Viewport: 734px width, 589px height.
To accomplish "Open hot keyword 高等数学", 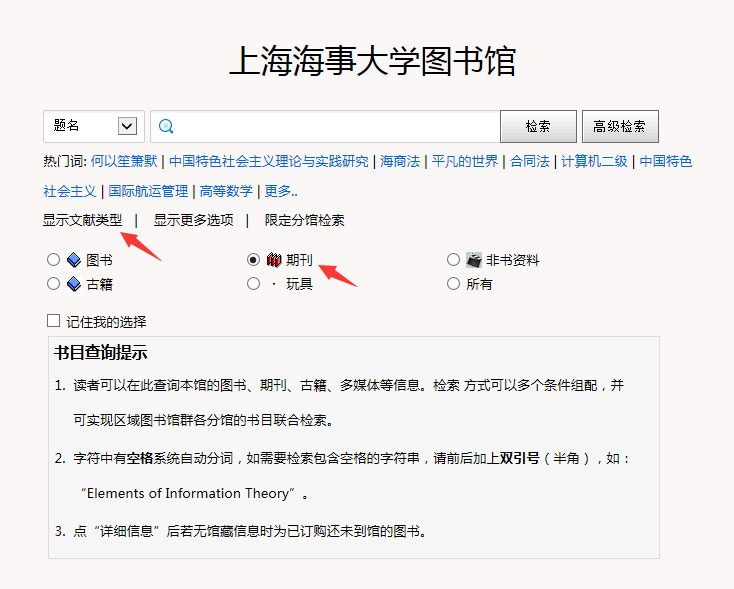I will coord(226,191).
